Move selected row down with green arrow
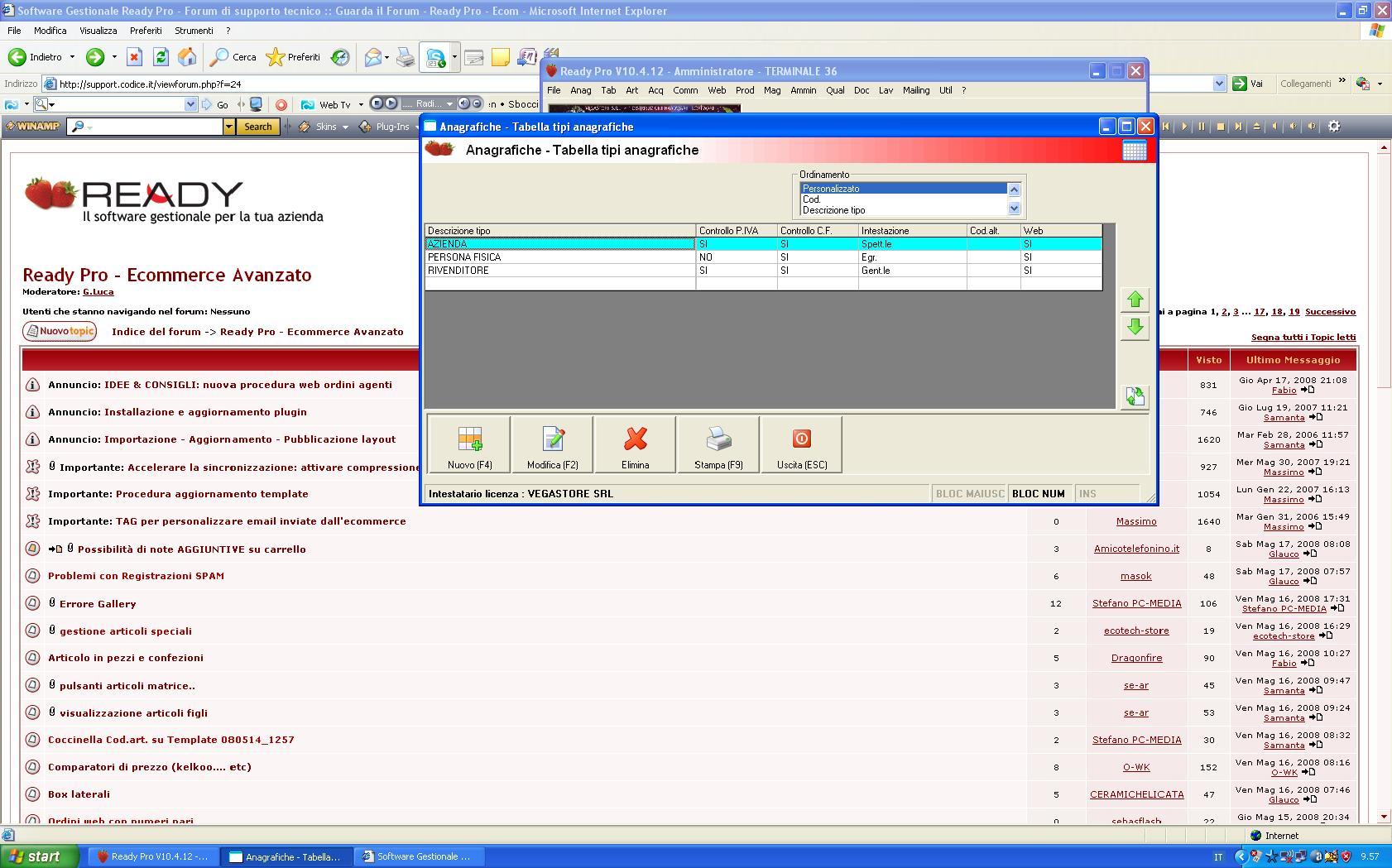 [x=1135, y=328]
